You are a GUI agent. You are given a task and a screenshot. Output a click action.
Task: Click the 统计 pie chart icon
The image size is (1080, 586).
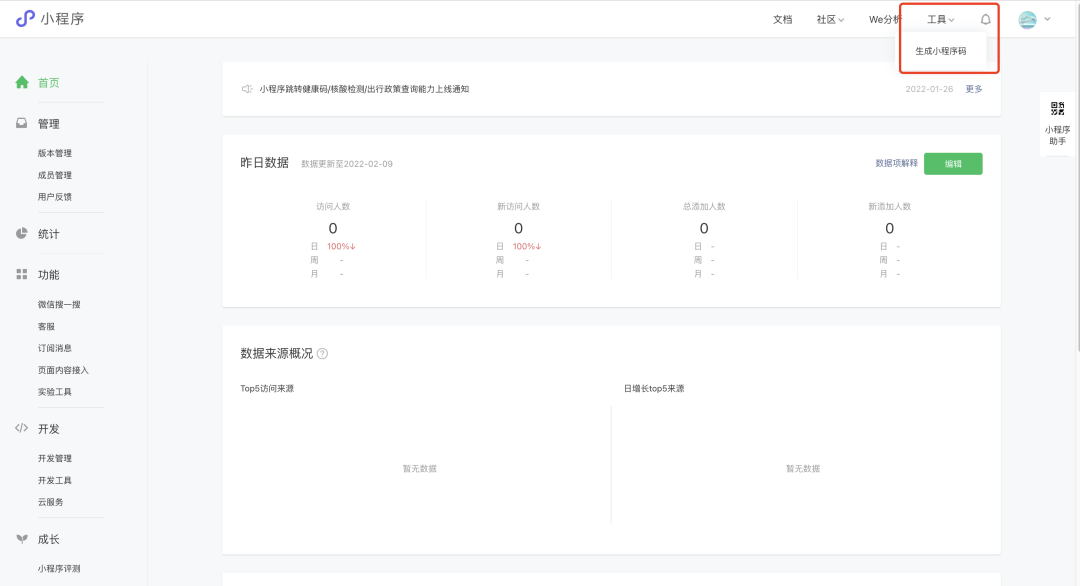pyautogui.click(x=22, y=234)
